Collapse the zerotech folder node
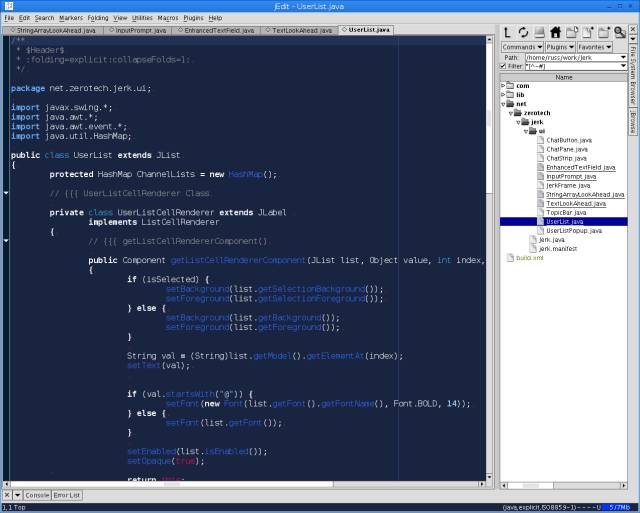This screenshot has height=513, width=640. click(509, 113)
